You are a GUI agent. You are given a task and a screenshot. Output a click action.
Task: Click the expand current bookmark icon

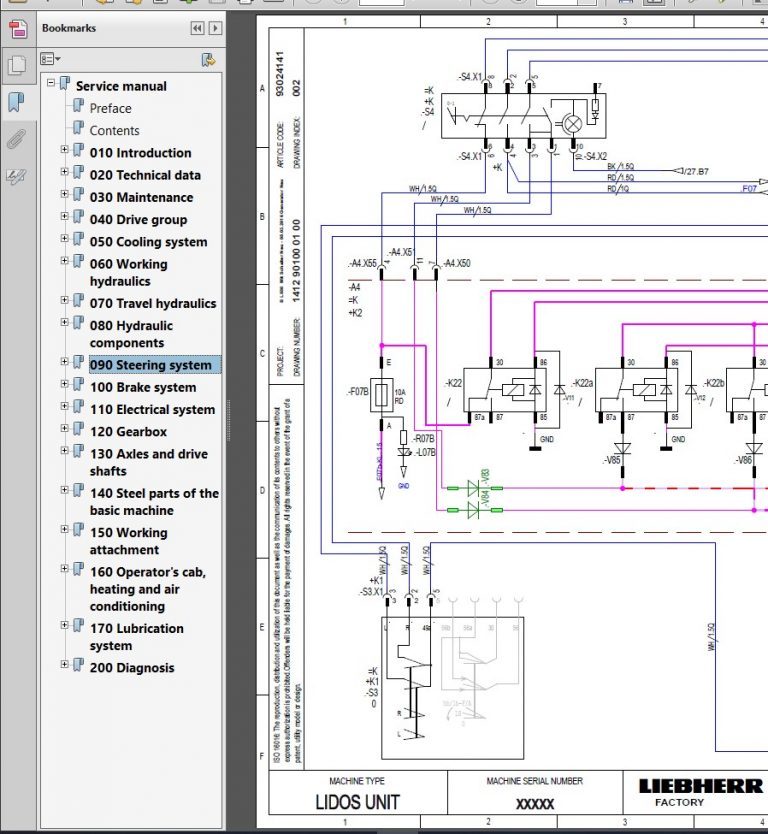208,59
